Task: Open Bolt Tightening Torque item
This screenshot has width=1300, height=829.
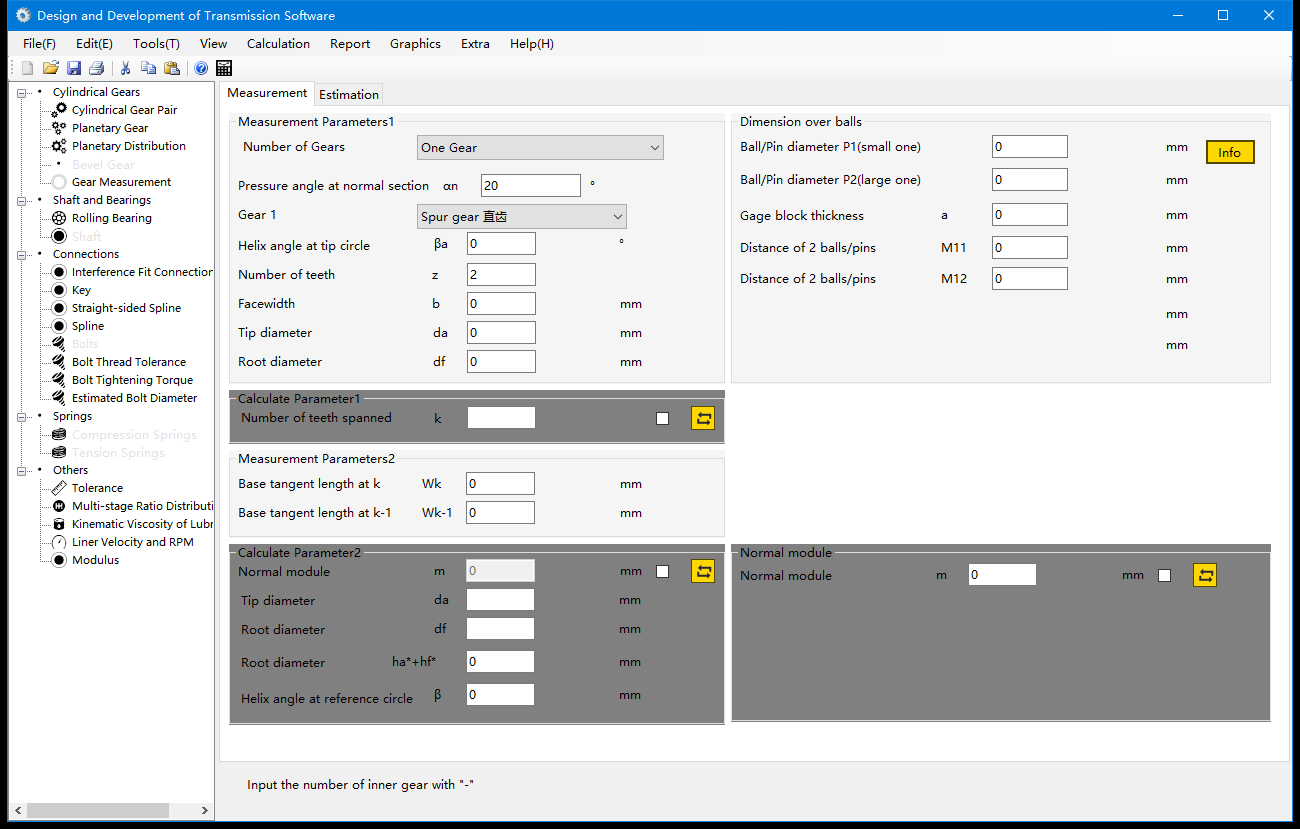Action: (x=132, y=380)
